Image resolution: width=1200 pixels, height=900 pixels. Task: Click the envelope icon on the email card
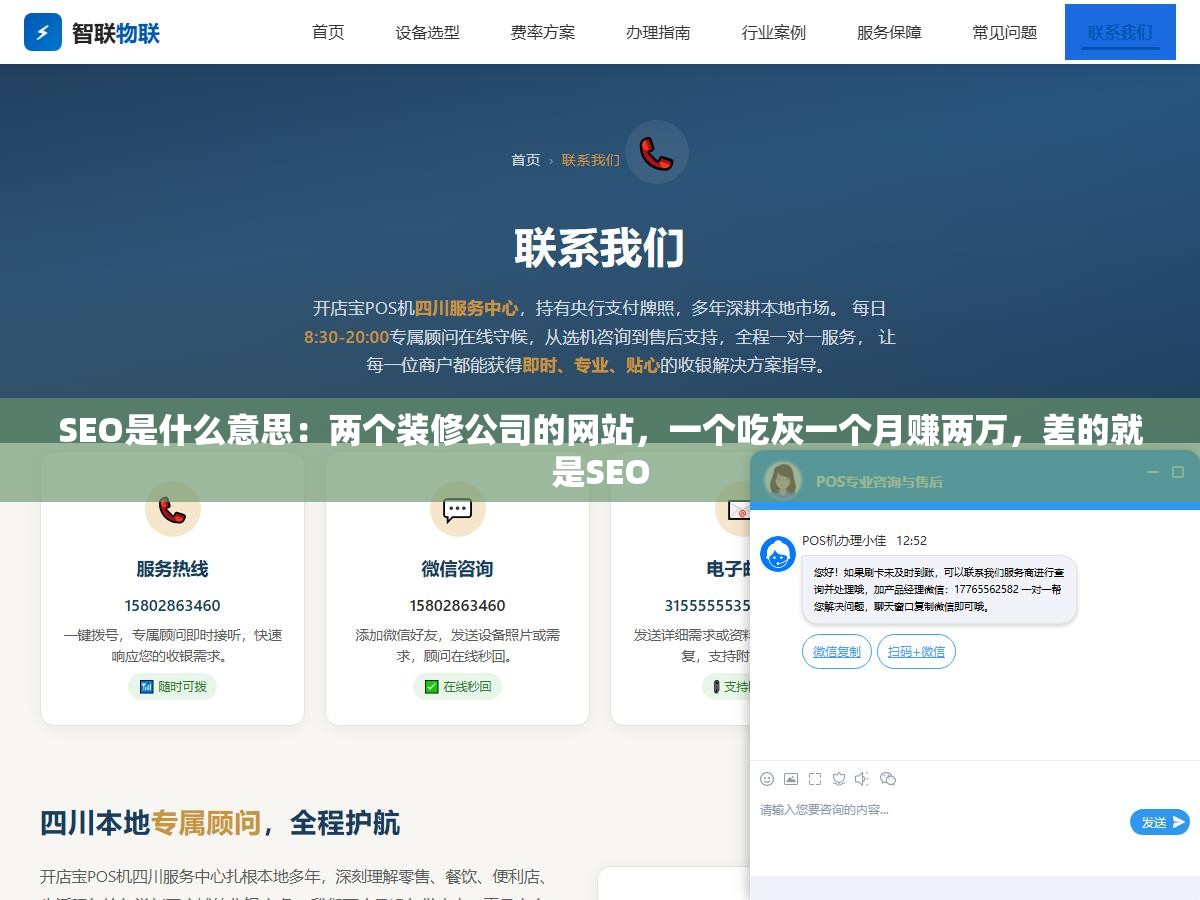(x=738, y=509)
